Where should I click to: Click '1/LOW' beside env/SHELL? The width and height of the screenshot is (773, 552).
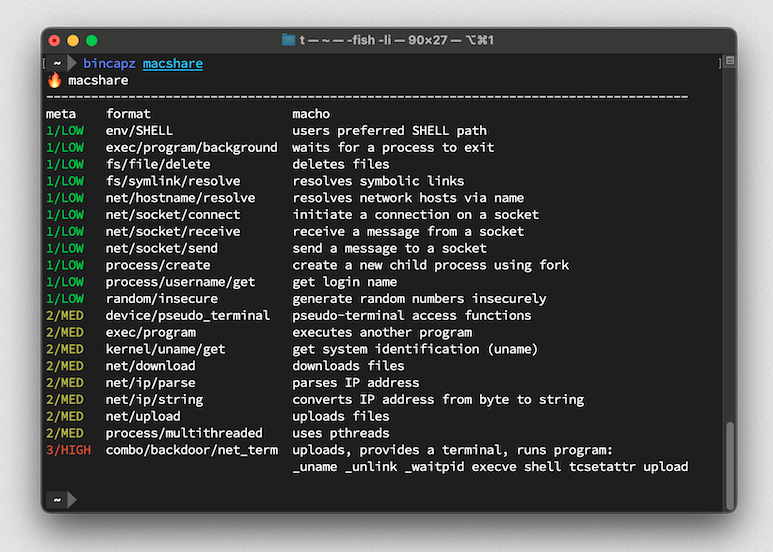pyautogui.click(x=65, y=131)
